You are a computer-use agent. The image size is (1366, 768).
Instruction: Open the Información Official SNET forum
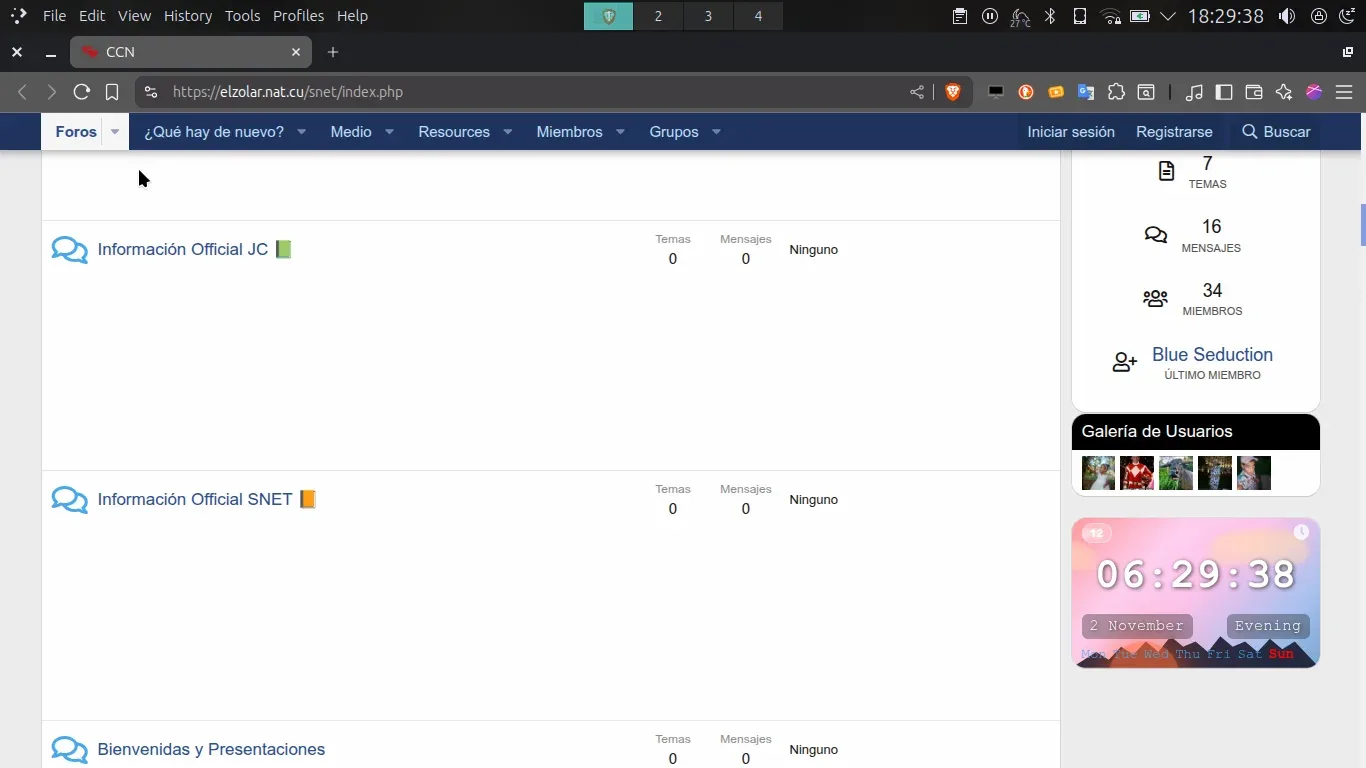[195, 499]
